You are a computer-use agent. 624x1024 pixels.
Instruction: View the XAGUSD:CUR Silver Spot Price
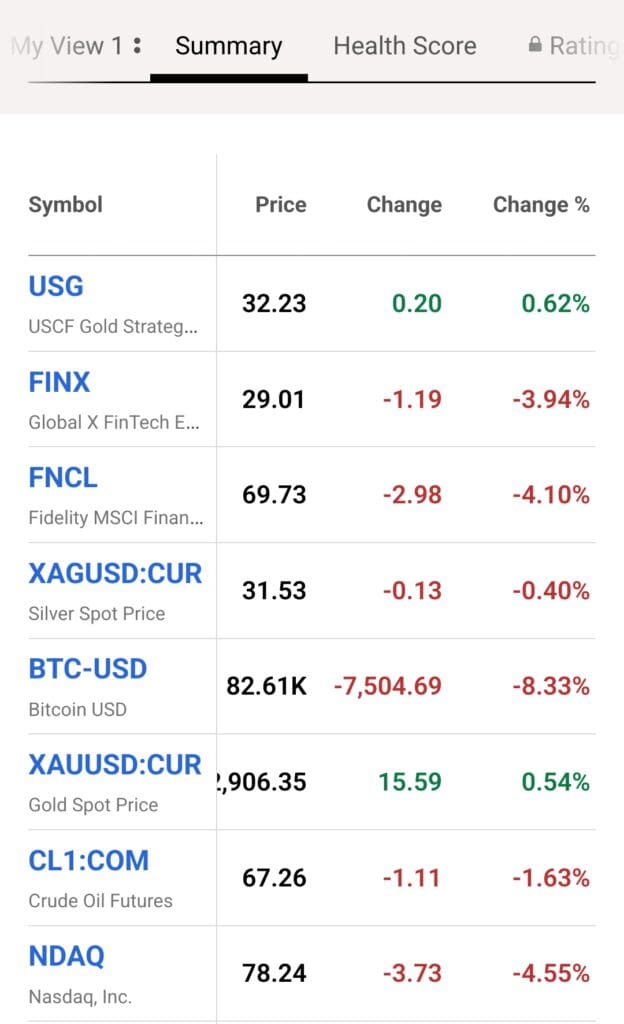coord(115,573)
